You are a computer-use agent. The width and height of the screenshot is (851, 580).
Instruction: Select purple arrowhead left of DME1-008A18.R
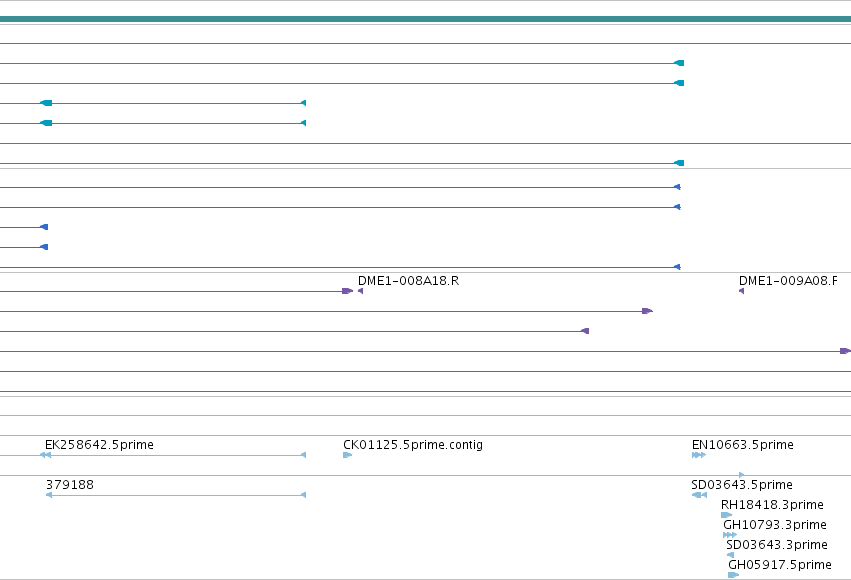360,291
